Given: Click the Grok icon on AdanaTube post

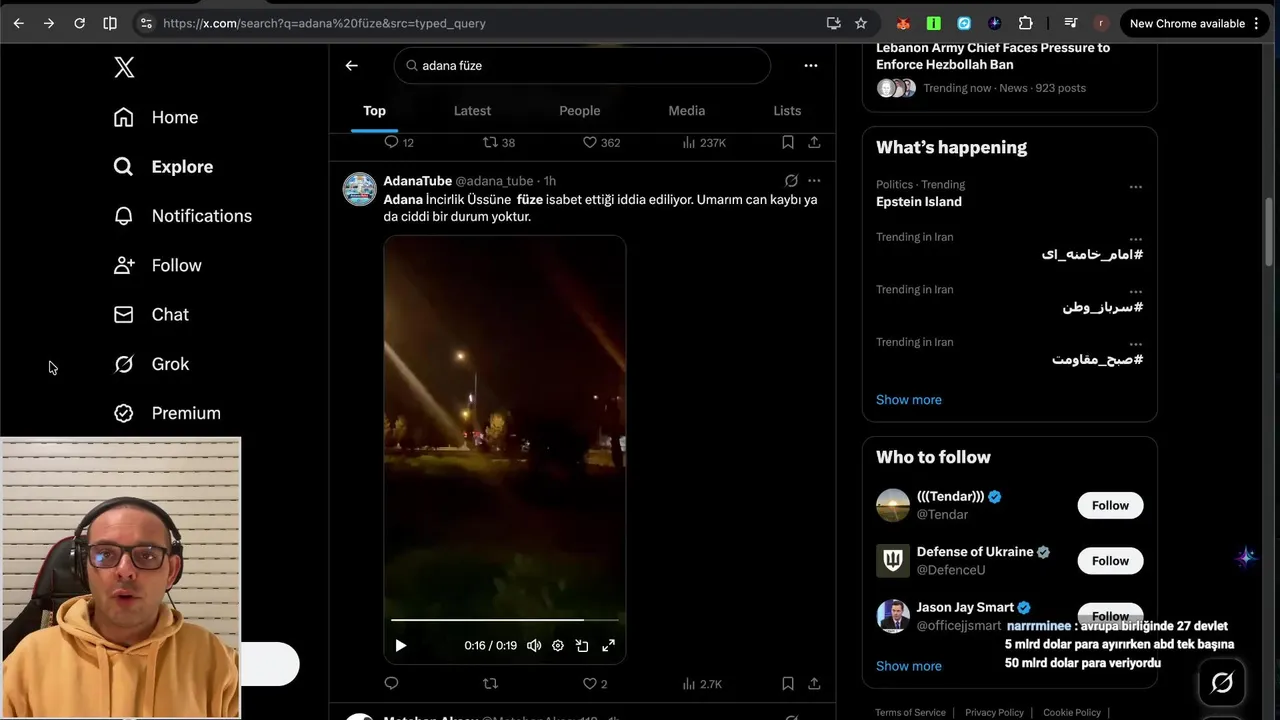Looking at the screenshot, I should point(791,181).
